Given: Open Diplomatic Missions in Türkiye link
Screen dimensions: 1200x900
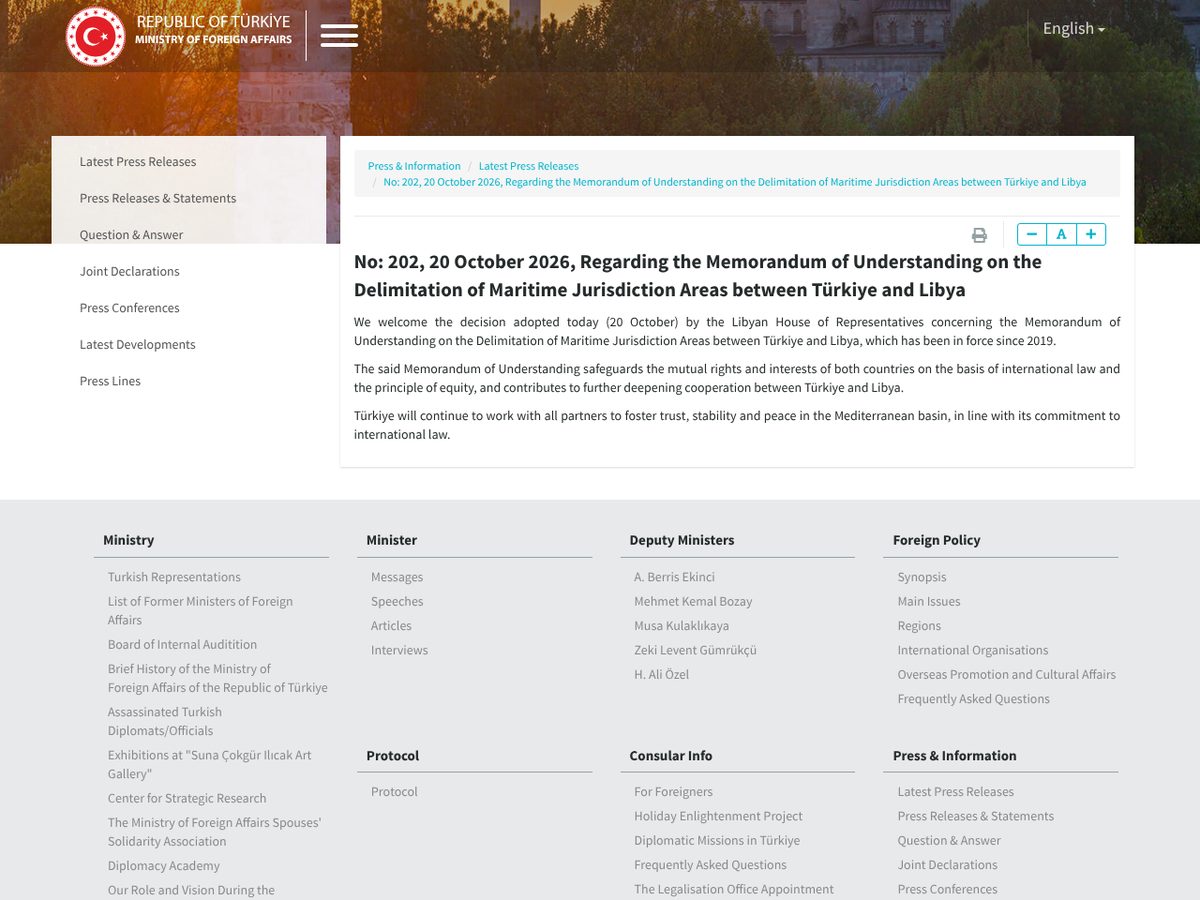Looking at the screenshot, I should 717,840.
